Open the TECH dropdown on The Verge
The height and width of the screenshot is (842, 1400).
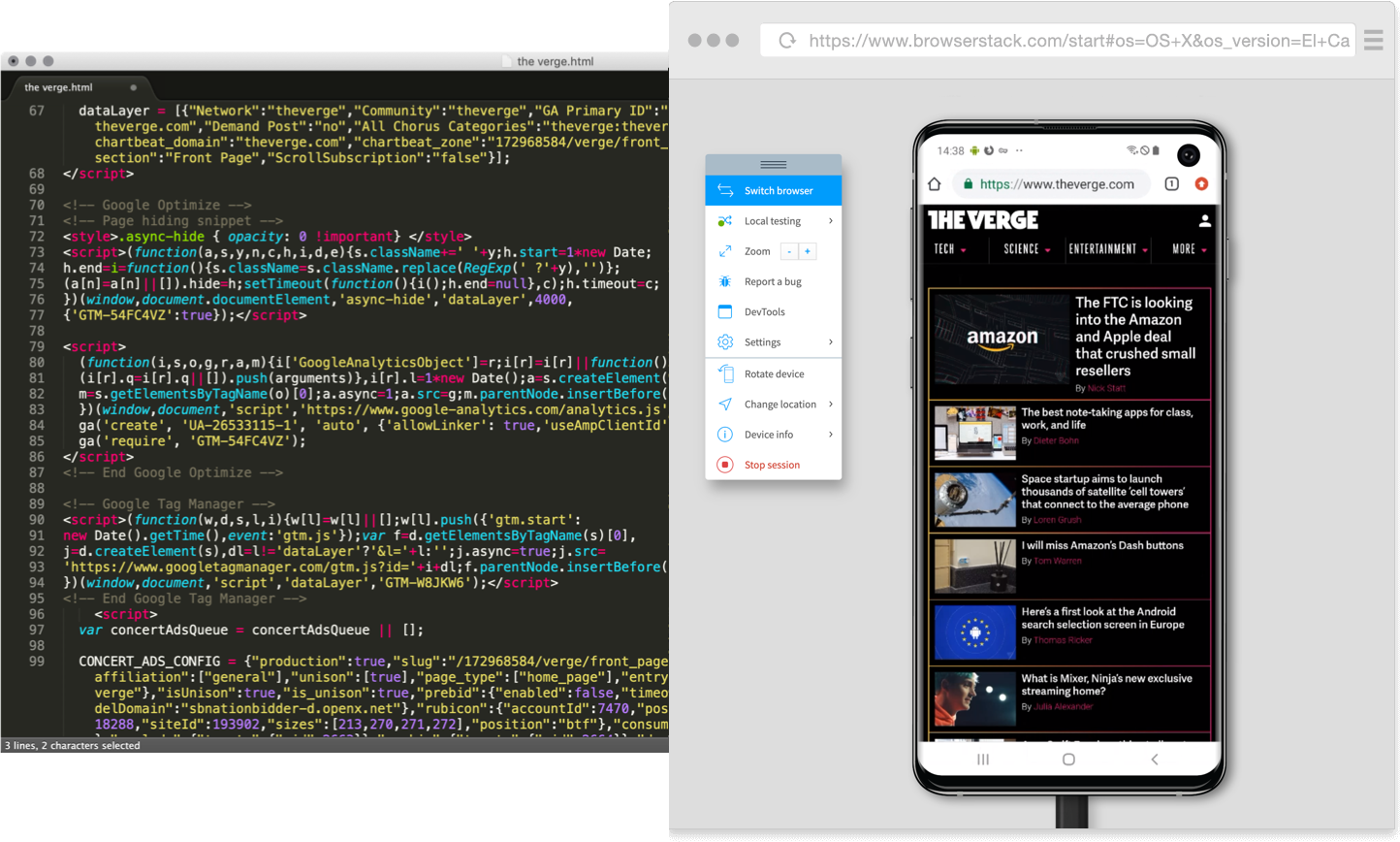[x=950, y=249]
